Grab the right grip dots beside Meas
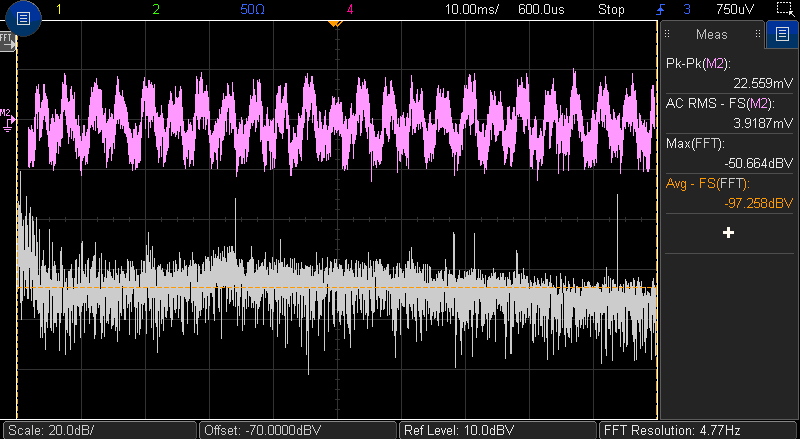Viewport: 800px width, 439px height. pos(758,34)
